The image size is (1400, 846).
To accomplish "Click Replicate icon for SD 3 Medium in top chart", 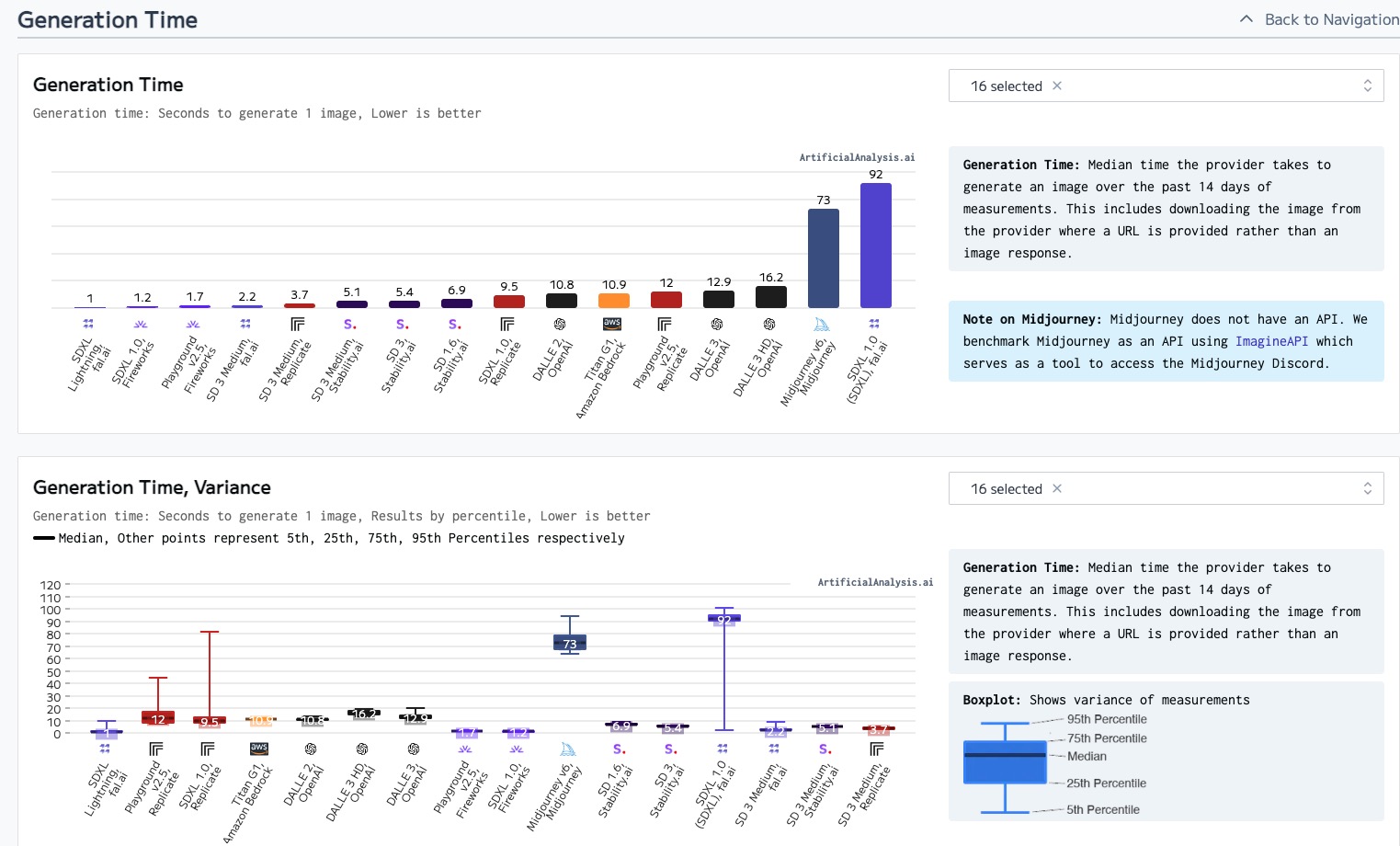I will pos(298,325).
